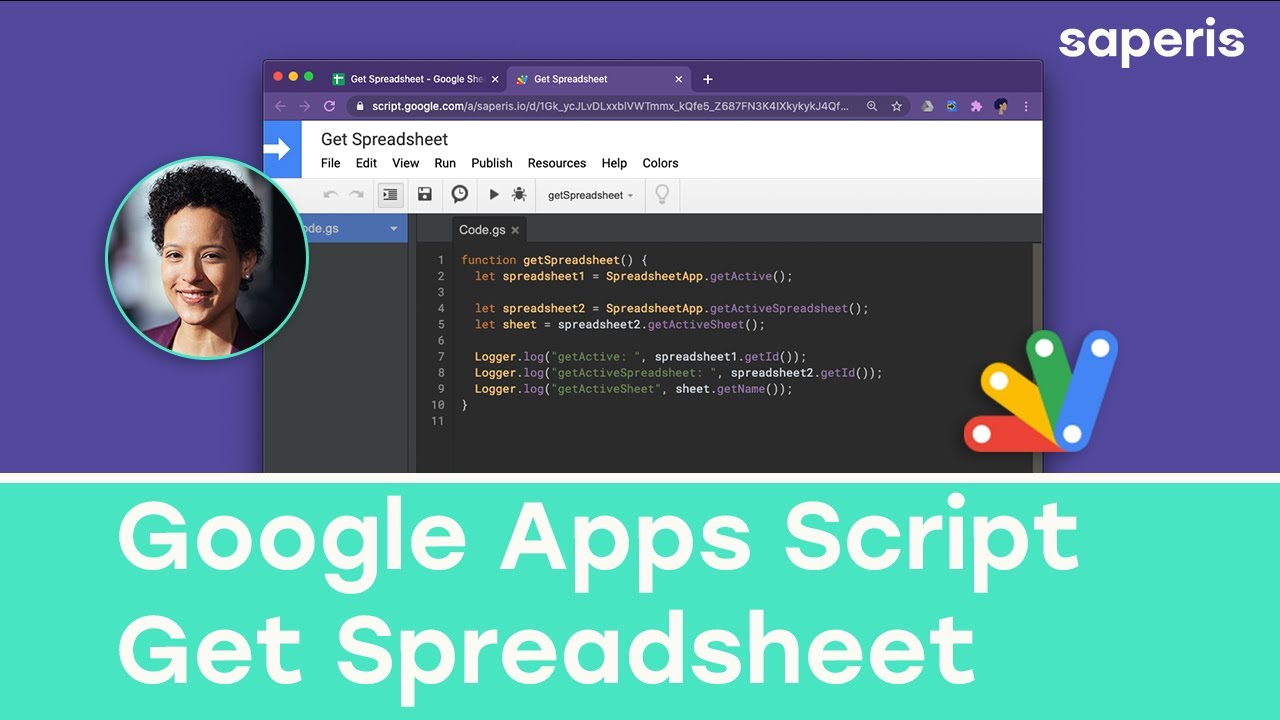Go forward in the browser
This screenshot has height=720, width=1280.
click(305, 106)
